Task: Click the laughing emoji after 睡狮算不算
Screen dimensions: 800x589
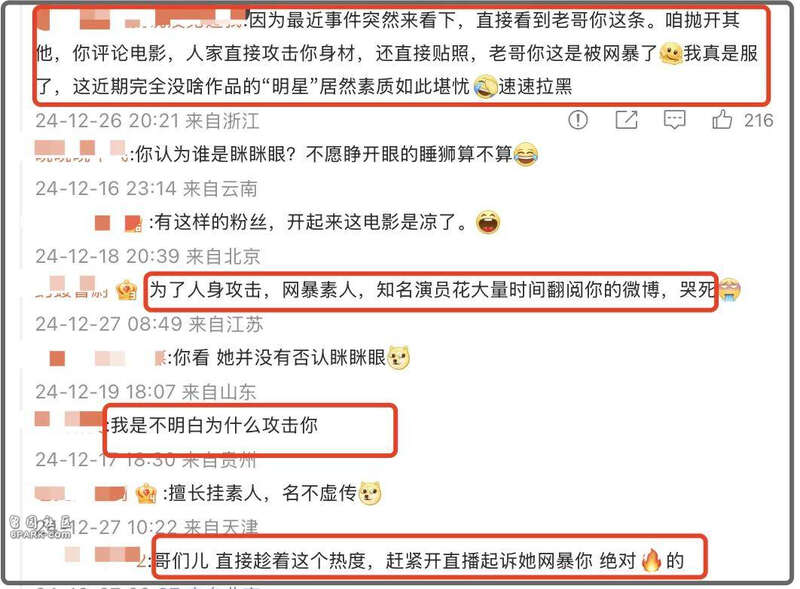Action: 526,154
